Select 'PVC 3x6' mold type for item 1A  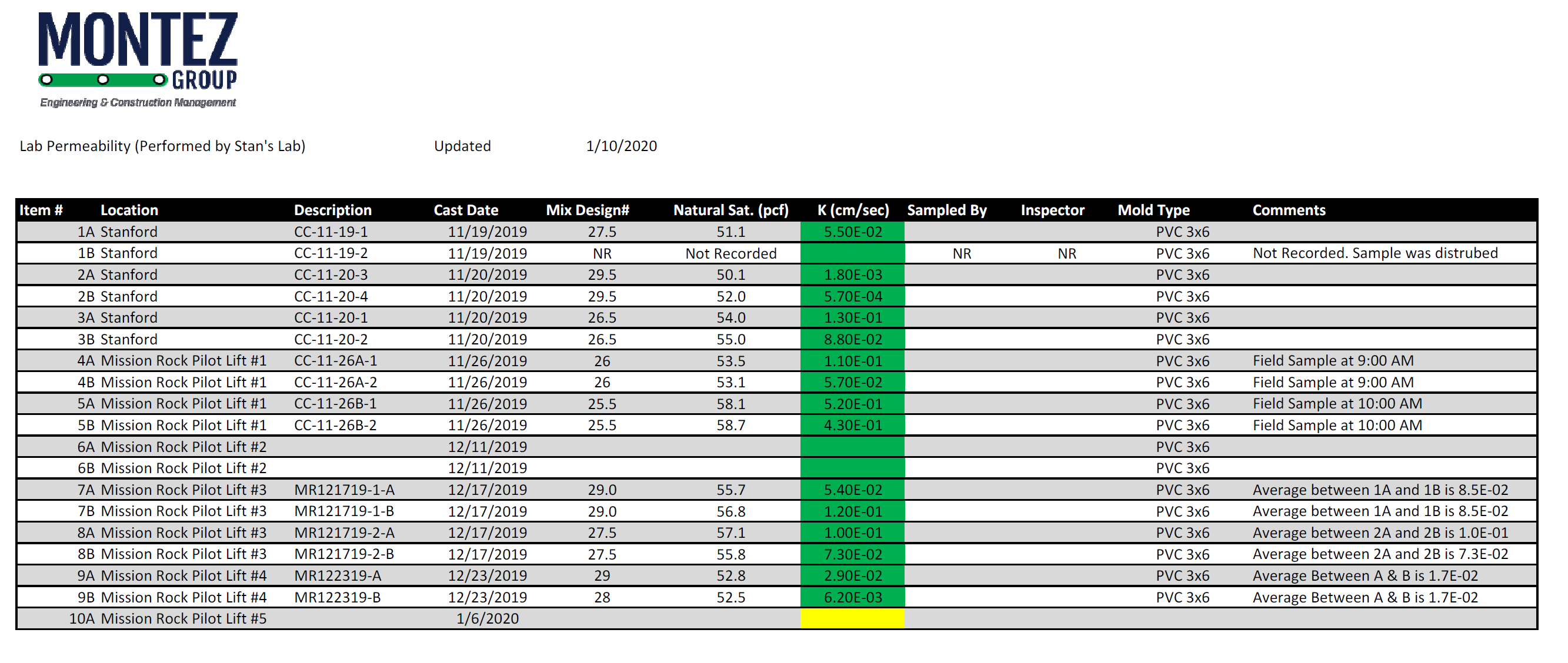point(1183,232)
